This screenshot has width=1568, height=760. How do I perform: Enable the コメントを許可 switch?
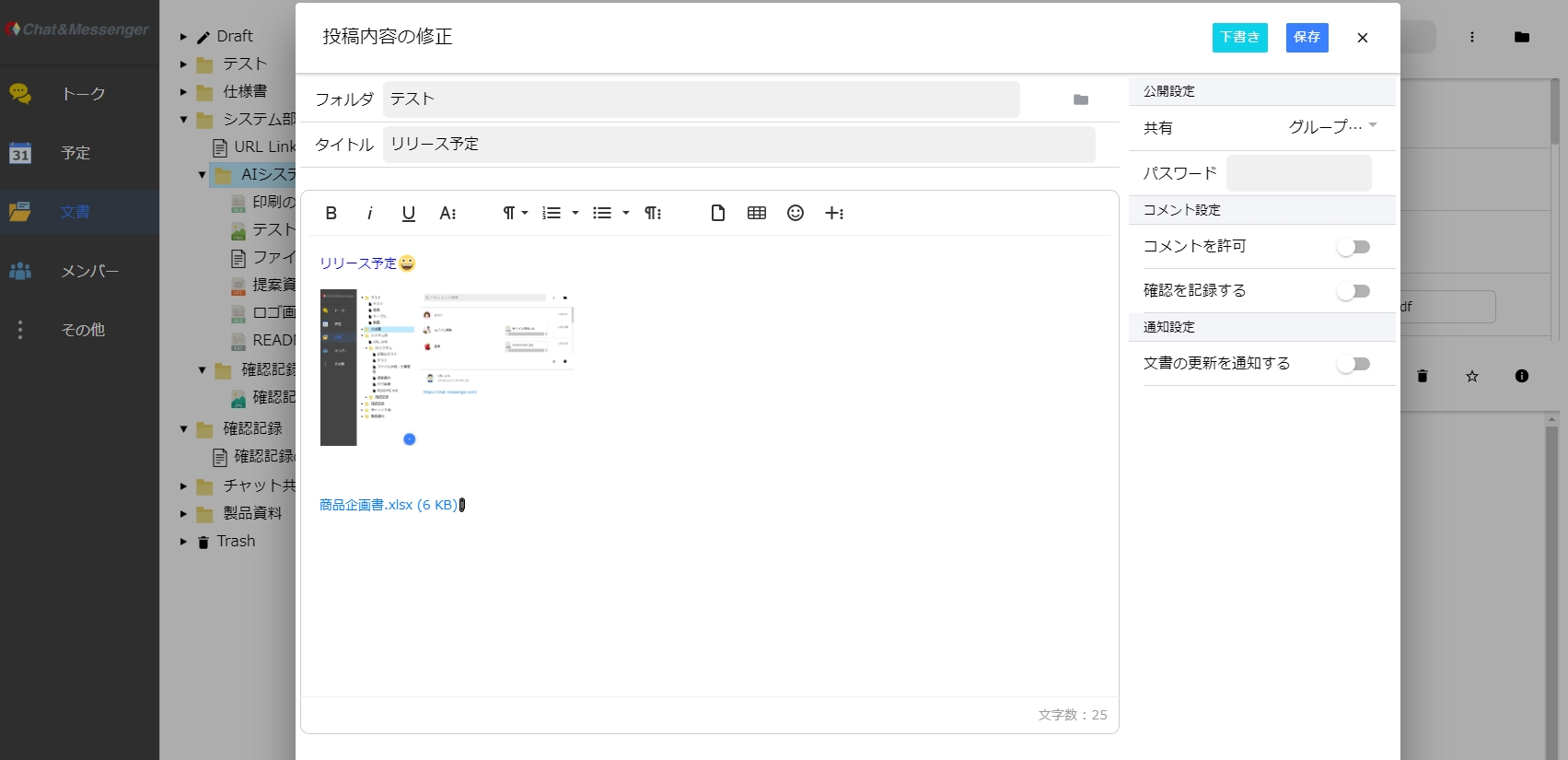tap(1353, 247)
